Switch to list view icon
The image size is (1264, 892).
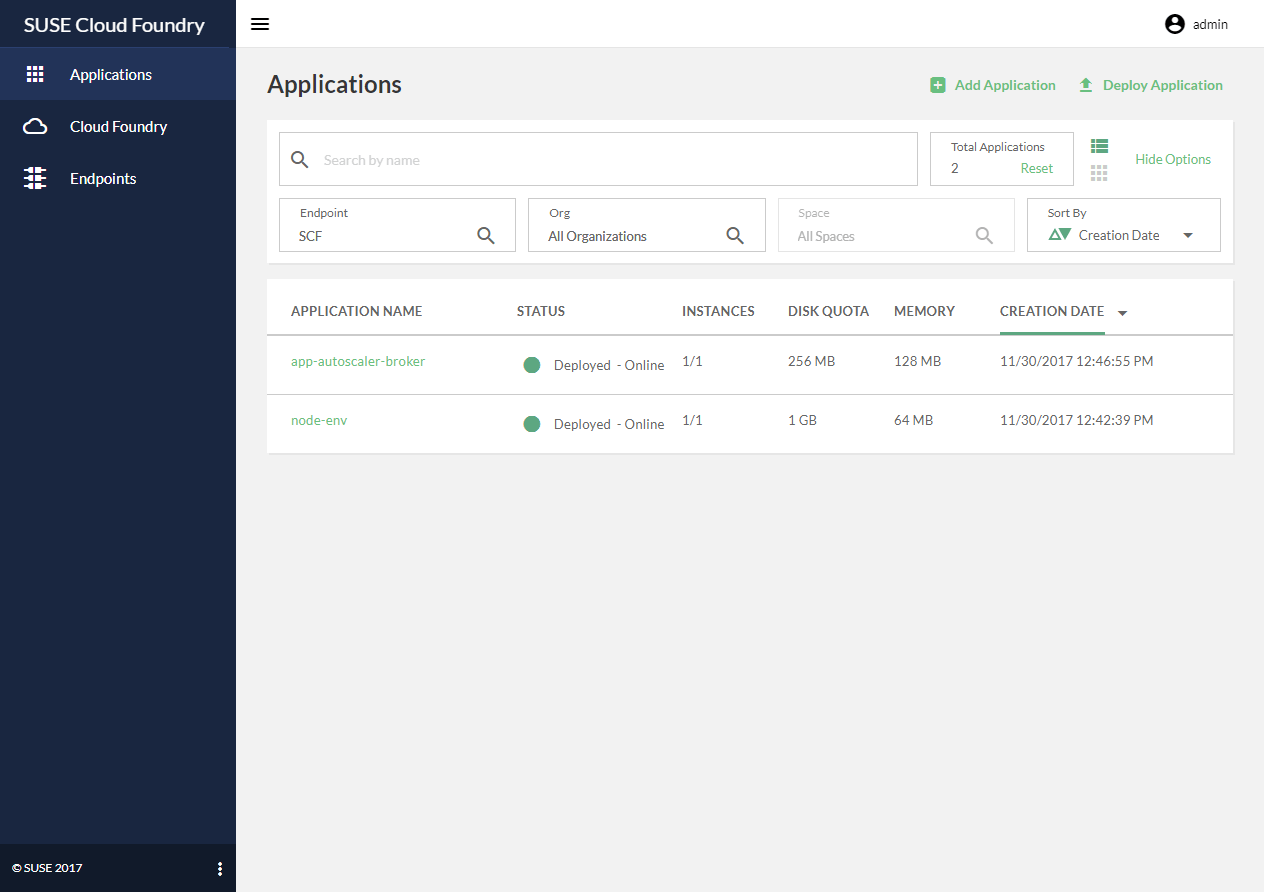tap(1099, 146)
